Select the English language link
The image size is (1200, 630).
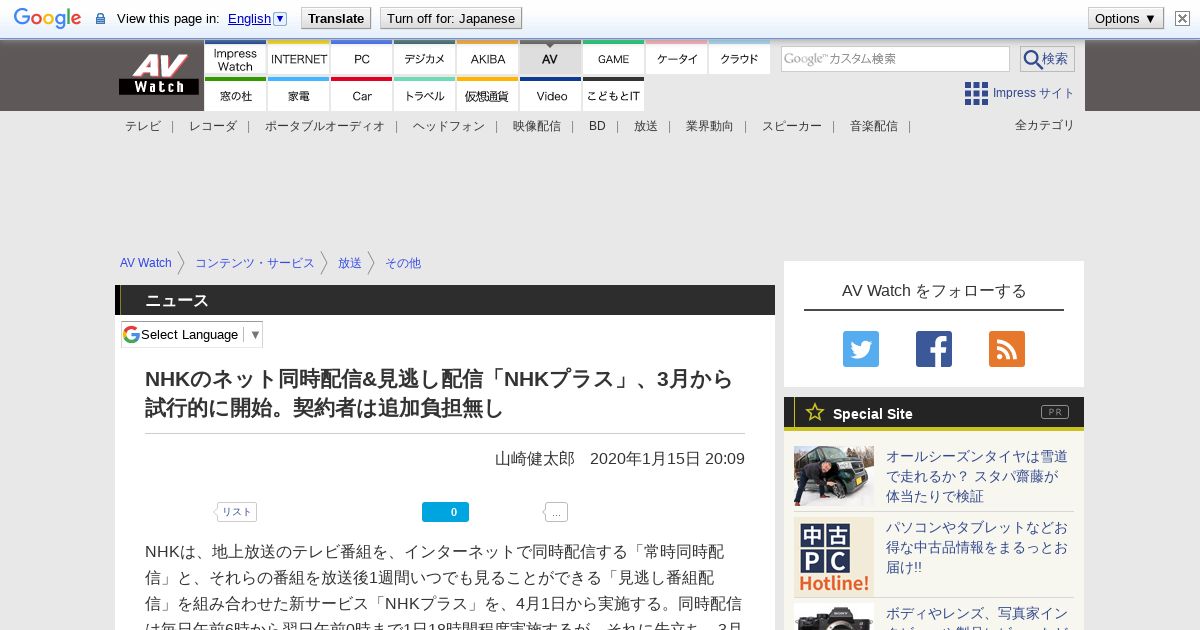click(x=249, y=18)
